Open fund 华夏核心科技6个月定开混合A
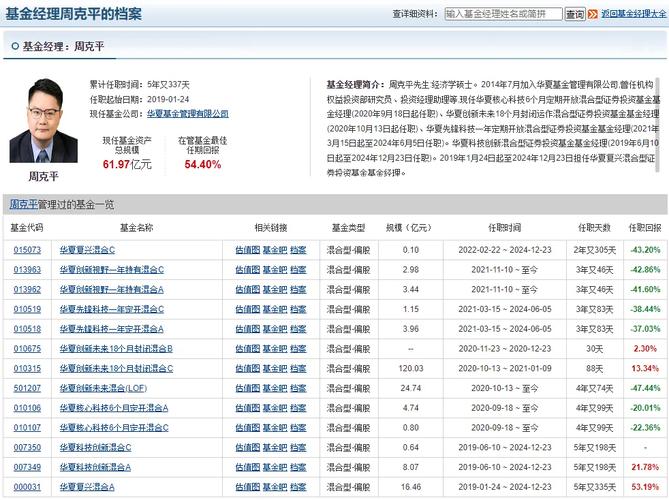The height and width of the screenshot is (500, 669). coord(114,408)
